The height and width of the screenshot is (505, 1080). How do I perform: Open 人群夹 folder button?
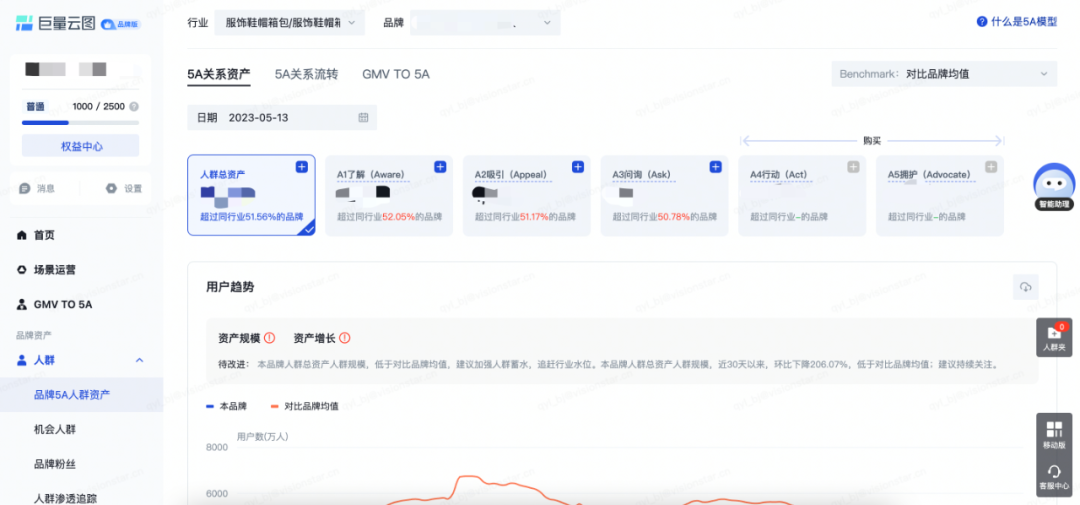(x=1054, y=338)
